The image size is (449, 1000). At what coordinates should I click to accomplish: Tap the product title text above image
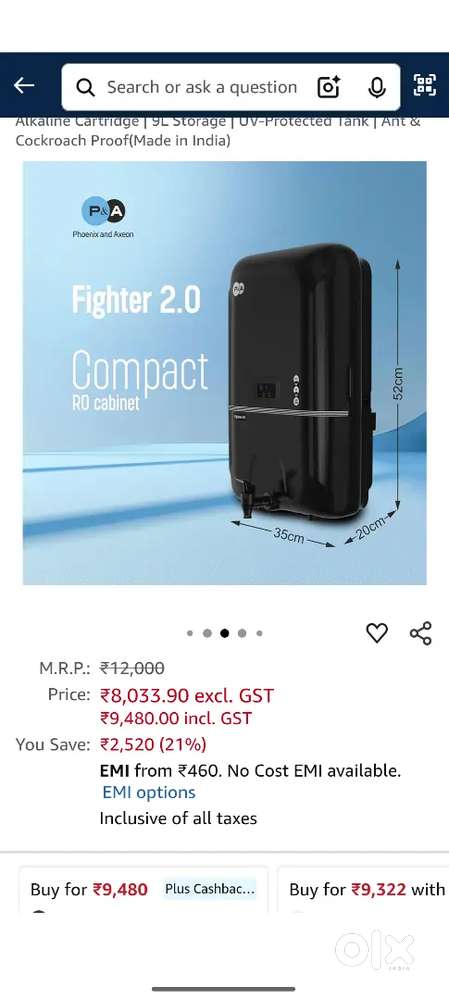[218, 131]
